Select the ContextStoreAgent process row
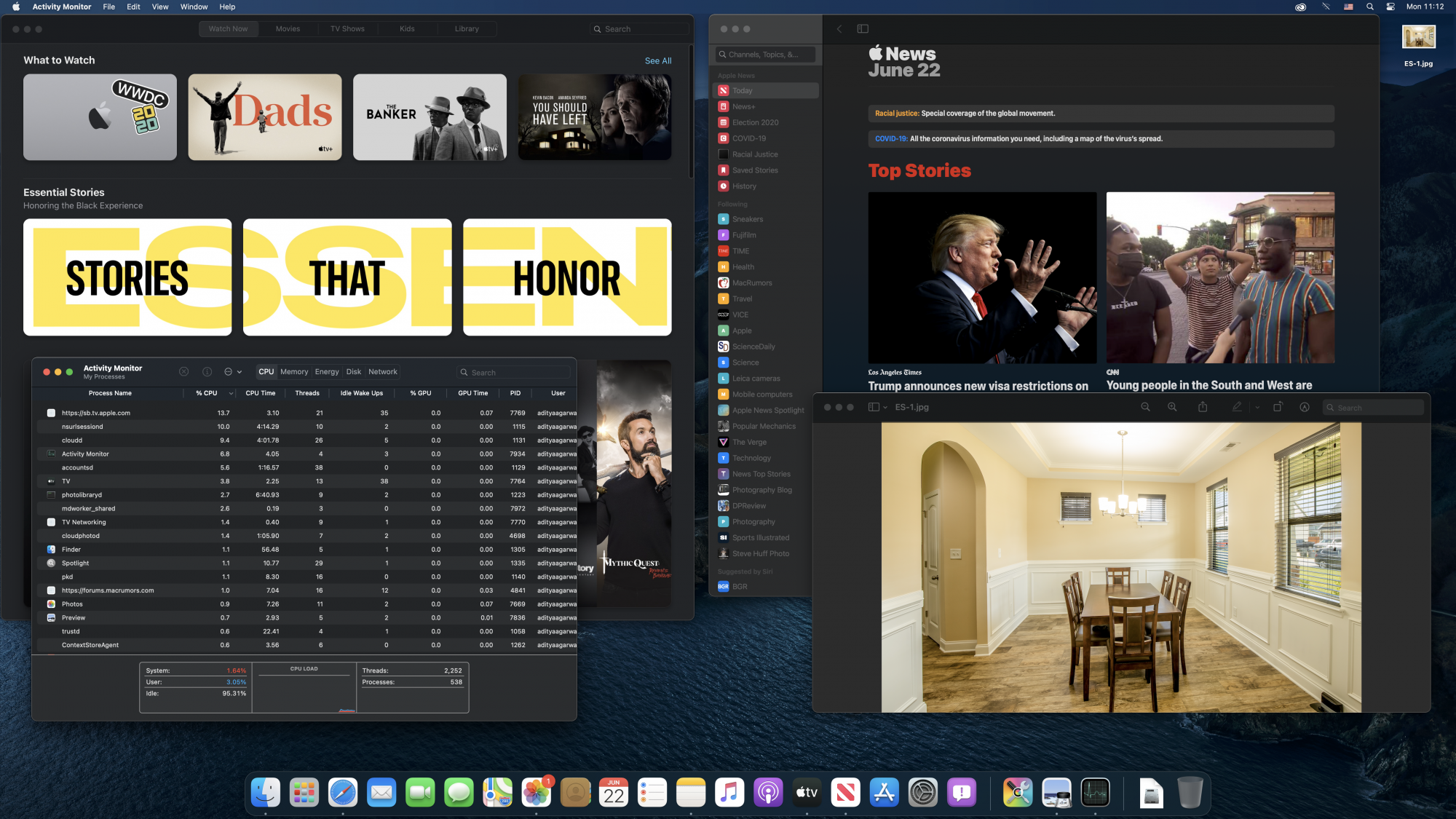Image resolution: width=1456 pixels, height=819 pixels. click(307, 645)
